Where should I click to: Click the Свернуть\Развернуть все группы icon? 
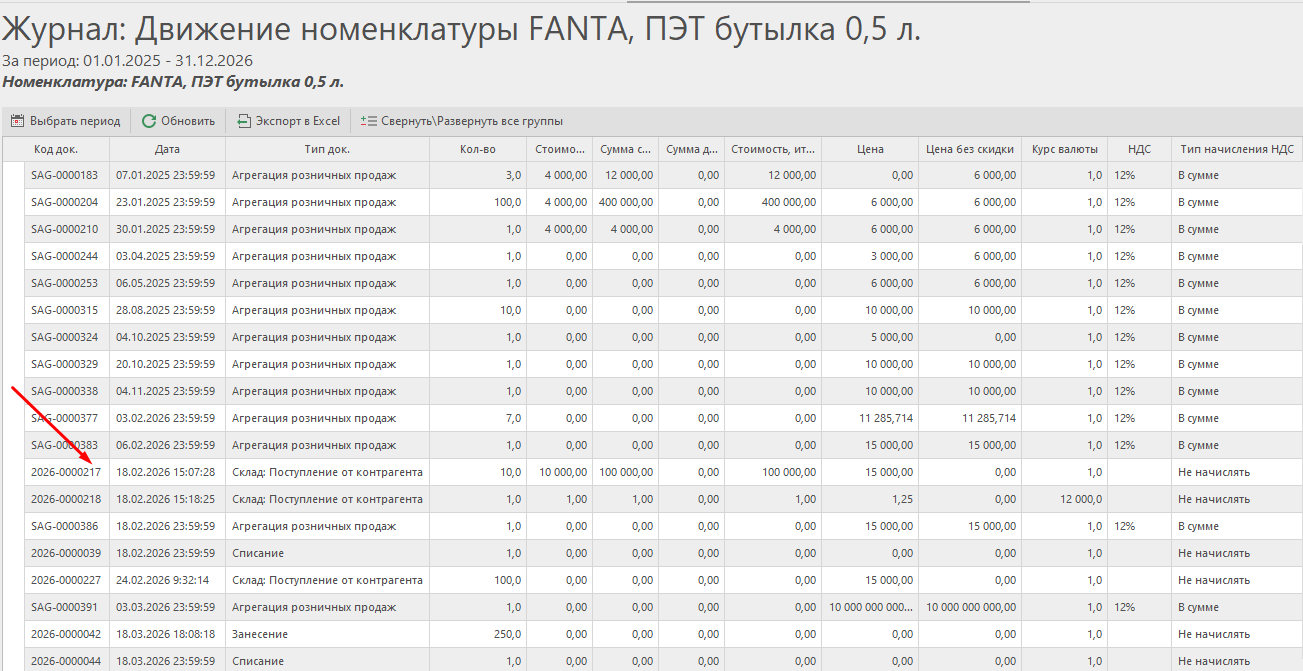point(368,121)
